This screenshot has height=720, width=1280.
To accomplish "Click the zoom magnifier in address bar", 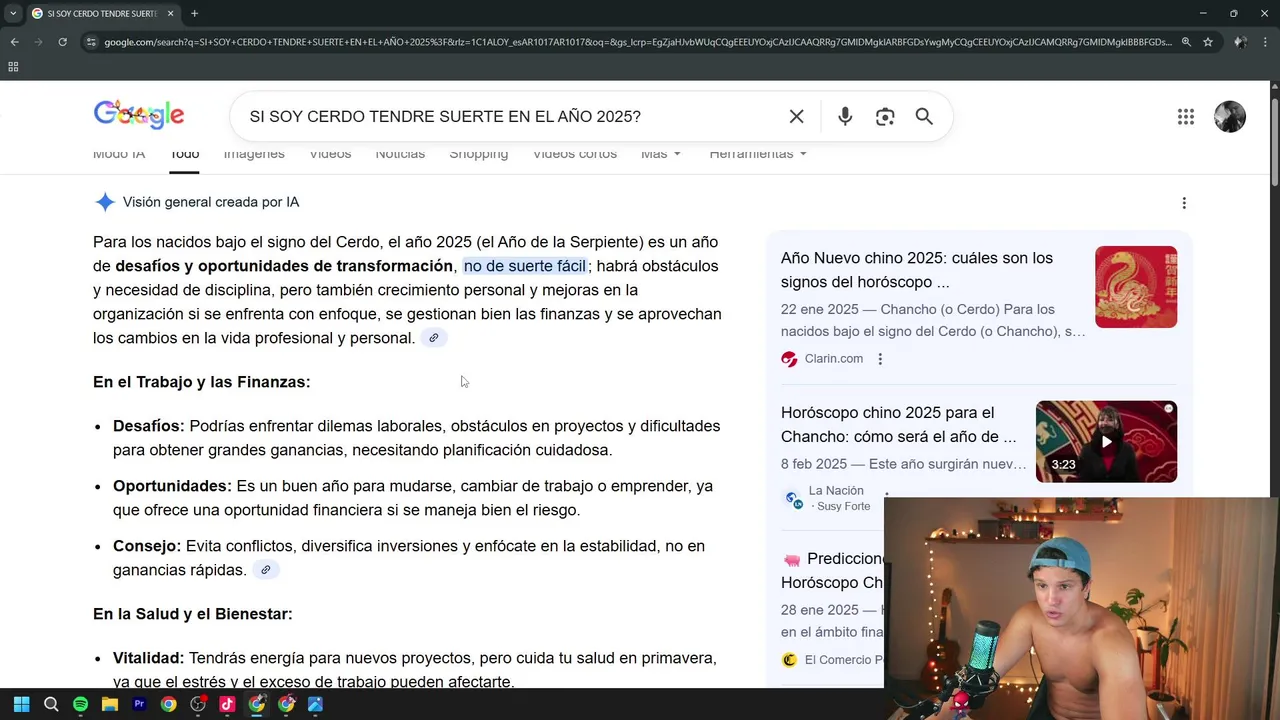I will pos(1186,42).
